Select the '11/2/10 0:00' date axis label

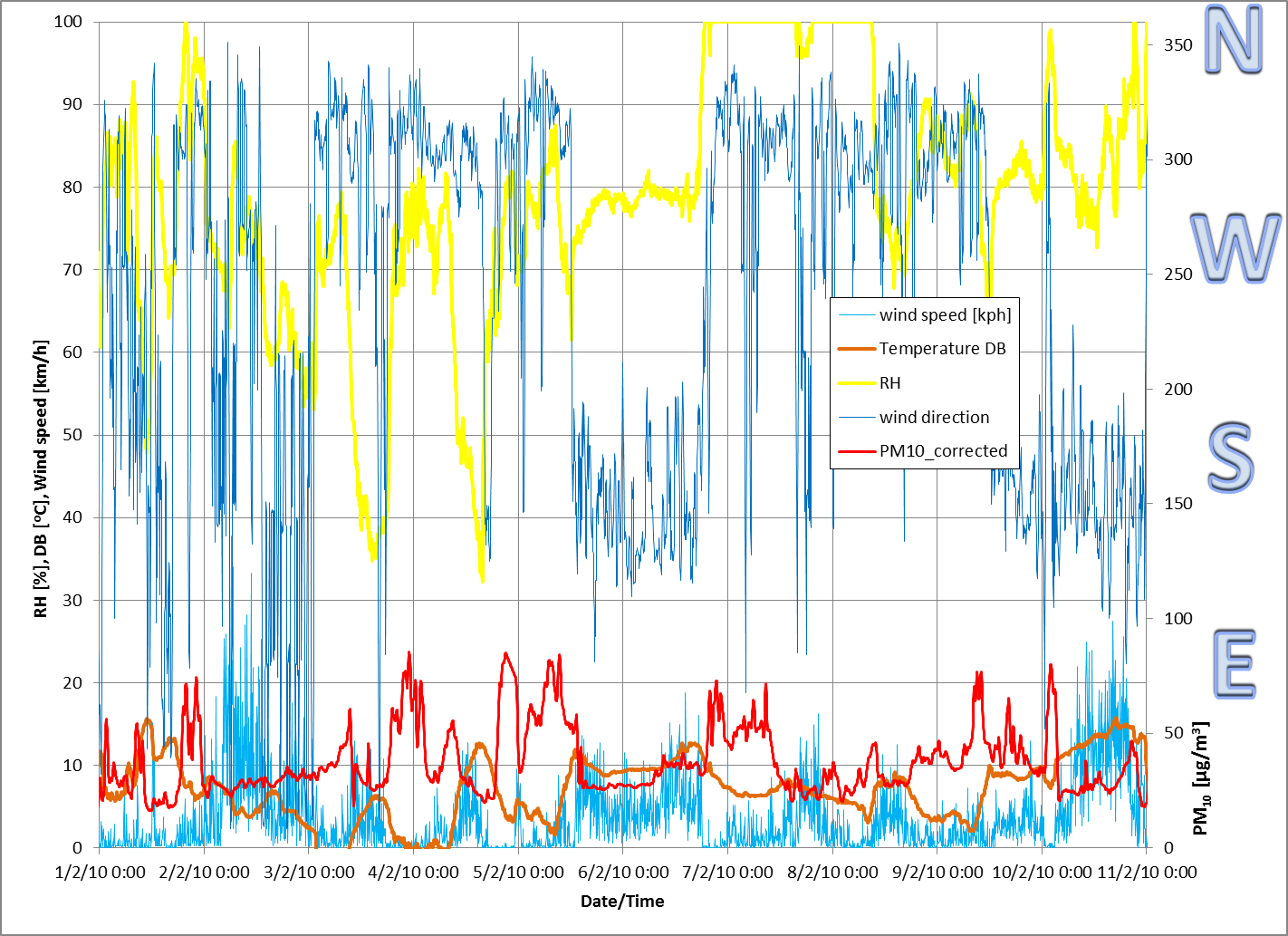click(1147, 873)
